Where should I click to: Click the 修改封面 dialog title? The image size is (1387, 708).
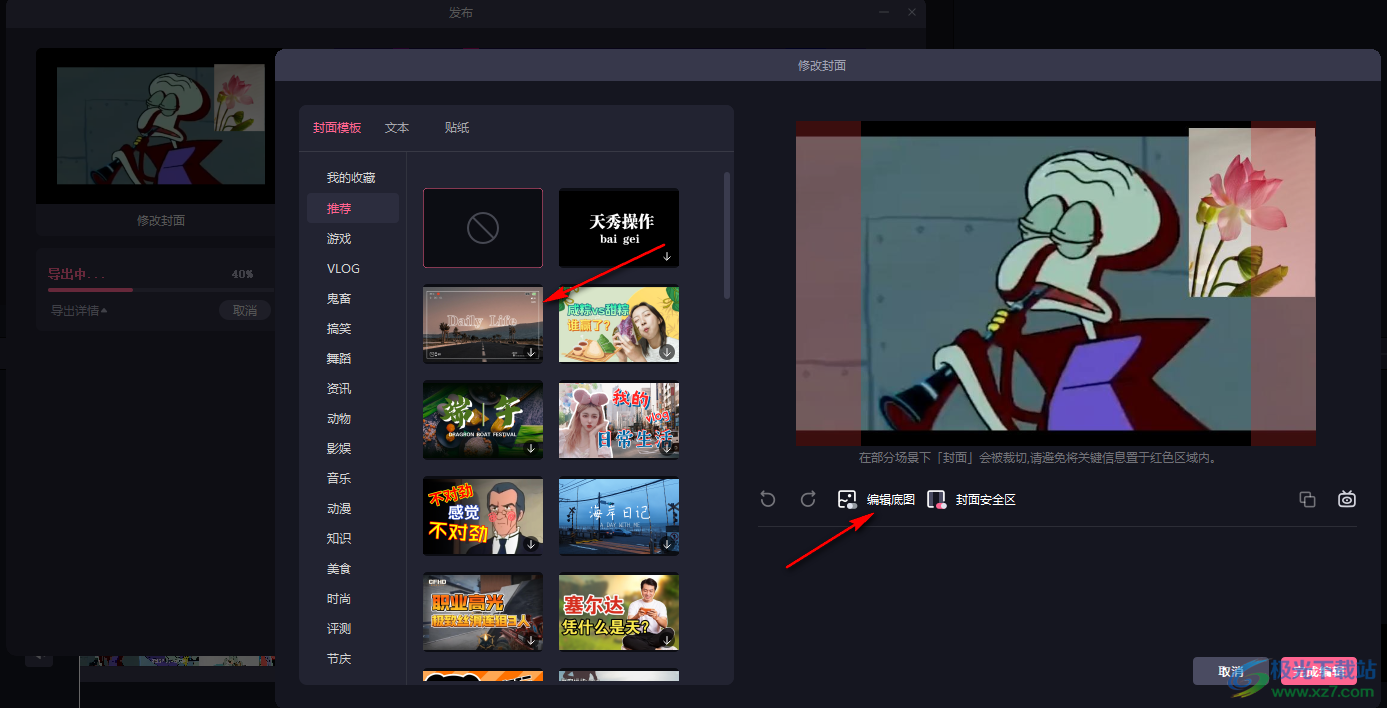pyautogui.click(x=822, y=65)
